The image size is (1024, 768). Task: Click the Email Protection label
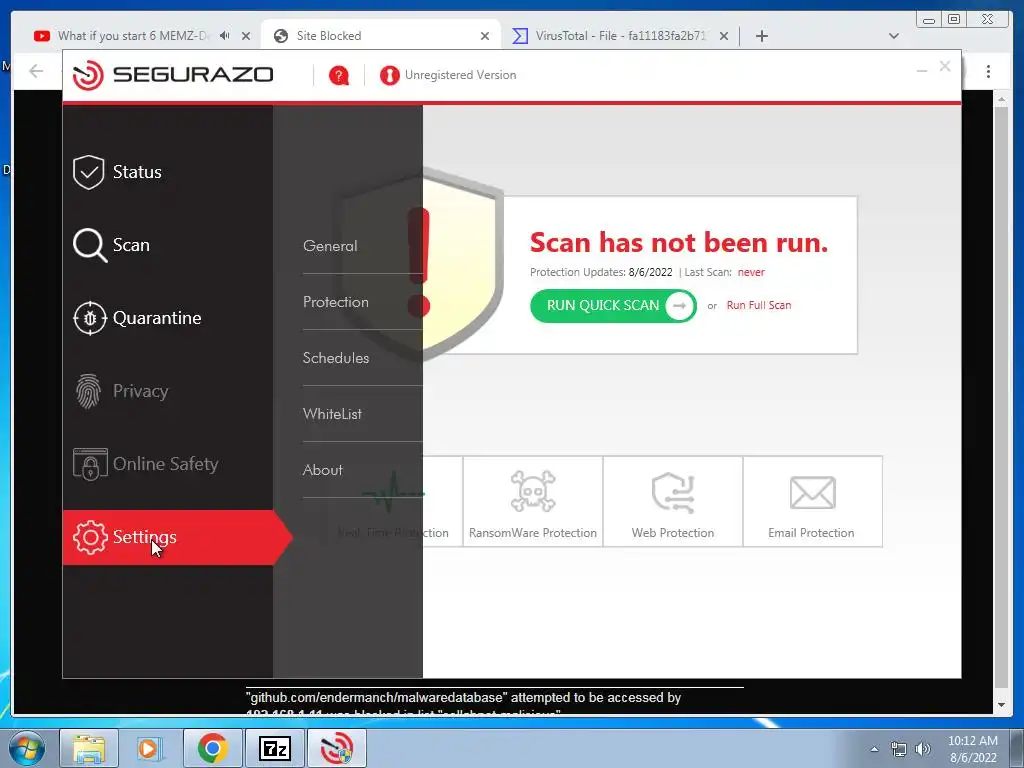[811, 533]
